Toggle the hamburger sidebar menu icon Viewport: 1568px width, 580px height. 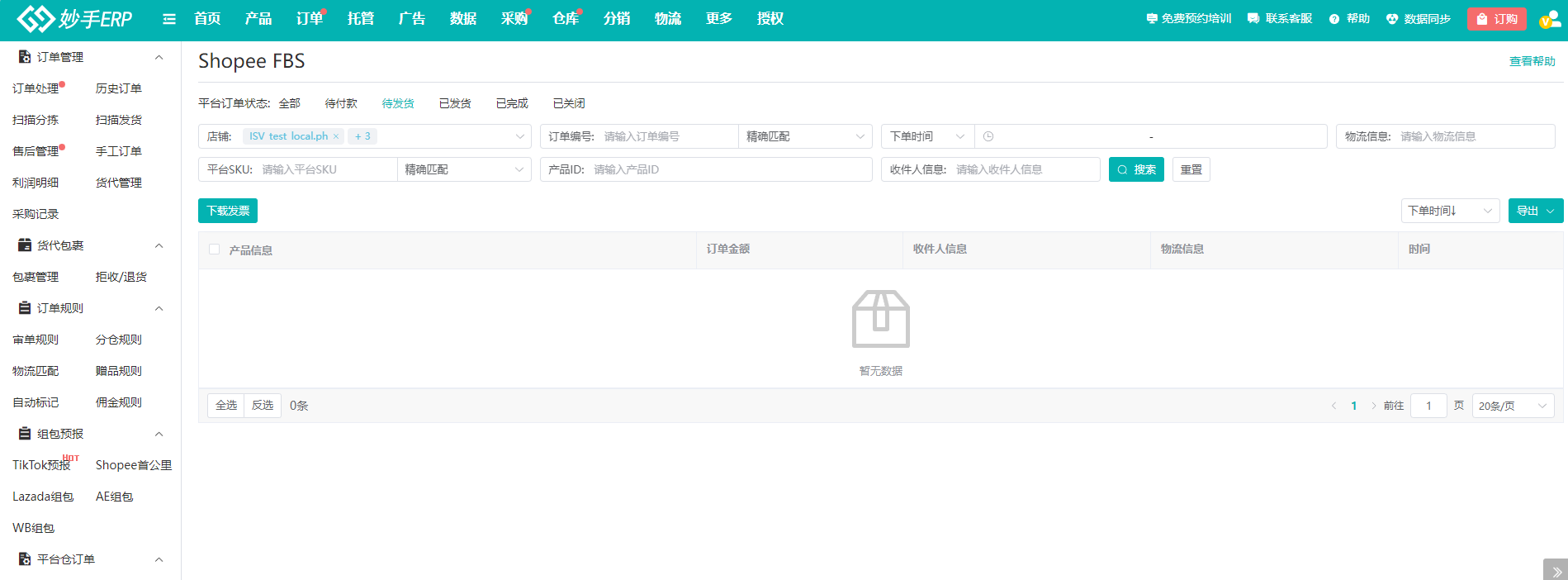click(169, 19)
